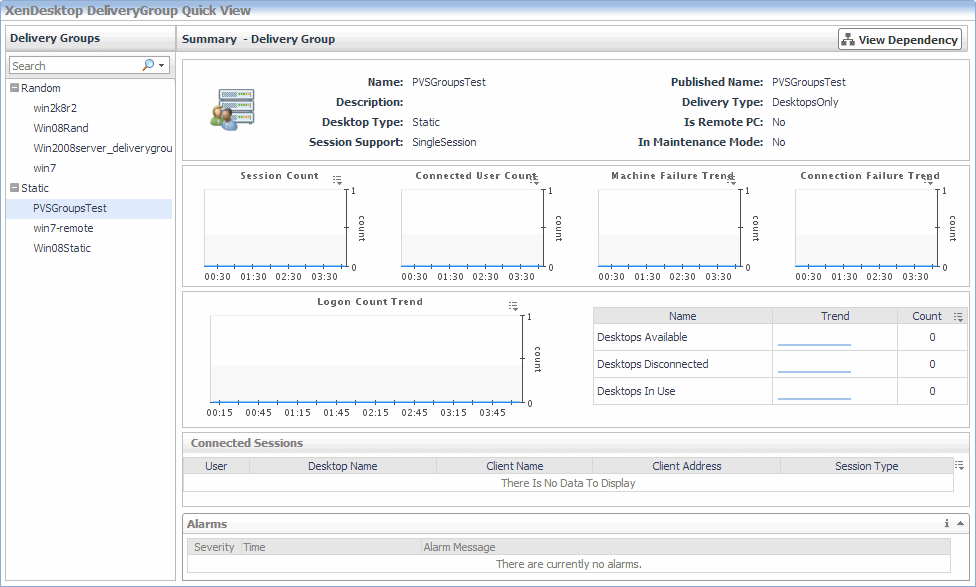Click the View Dependency button
This screenshot has height=587, width=976.
pyautogui.click(x=899, y=40)
